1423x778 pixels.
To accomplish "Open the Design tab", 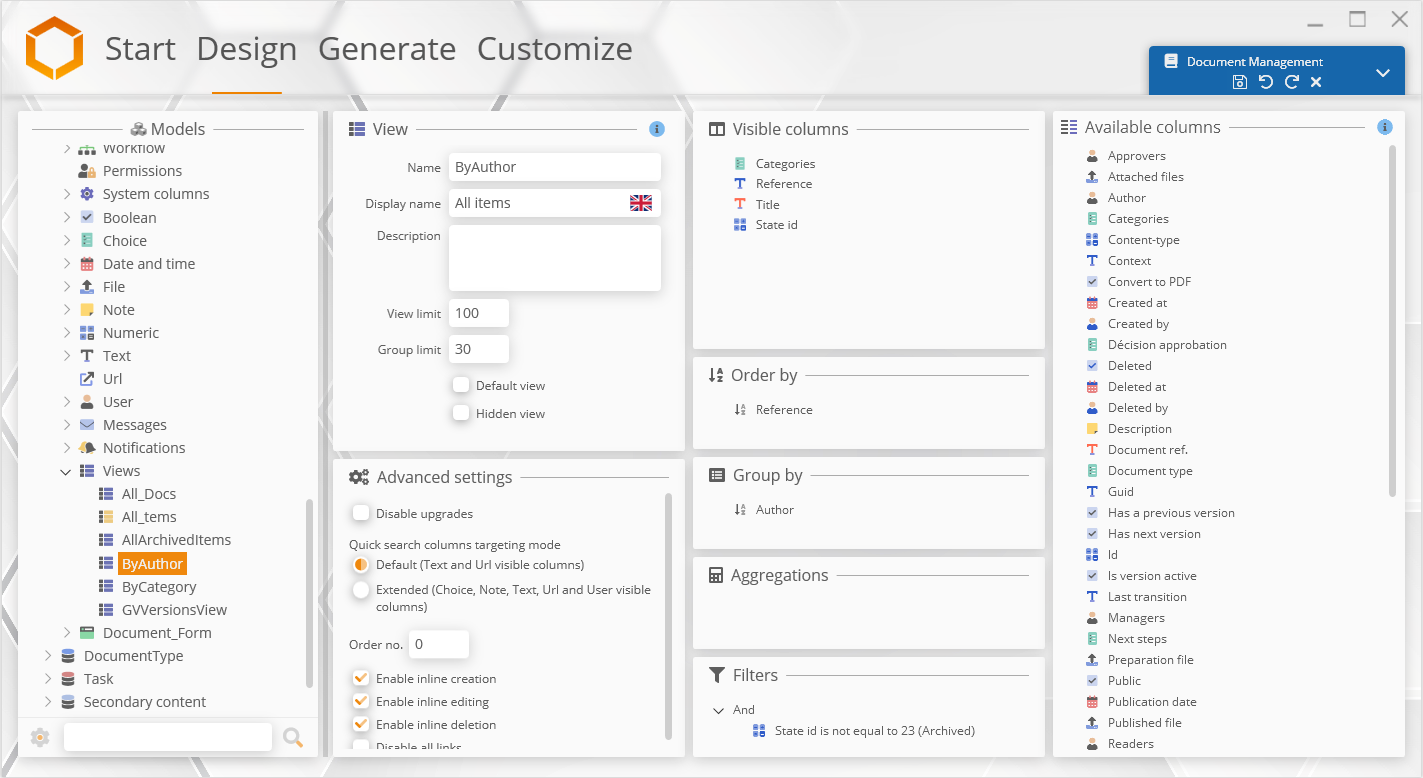I will point(247,49).
